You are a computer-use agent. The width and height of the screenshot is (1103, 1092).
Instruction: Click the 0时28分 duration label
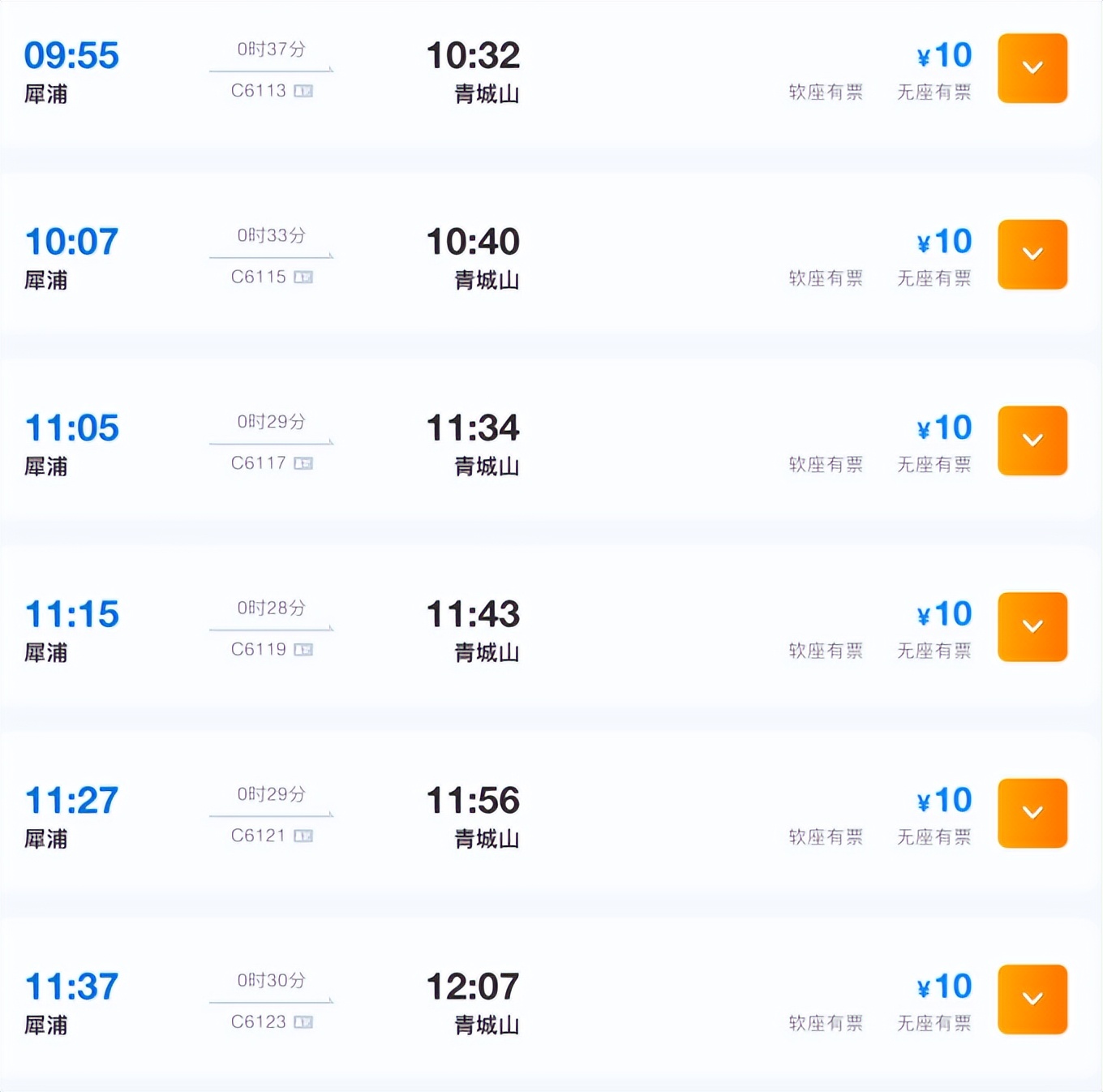pyautogui.click(x=271, y=608)
